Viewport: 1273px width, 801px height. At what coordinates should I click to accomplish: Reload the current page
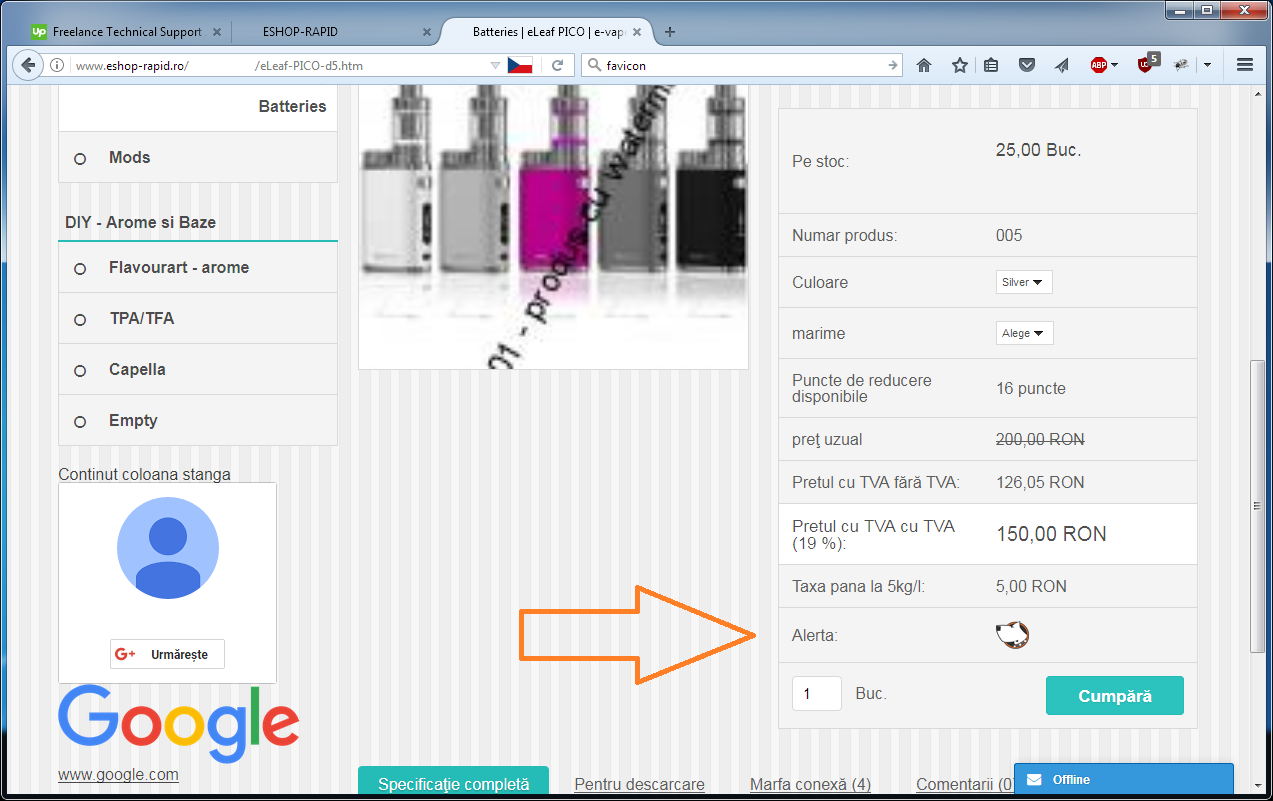(558, 65)
